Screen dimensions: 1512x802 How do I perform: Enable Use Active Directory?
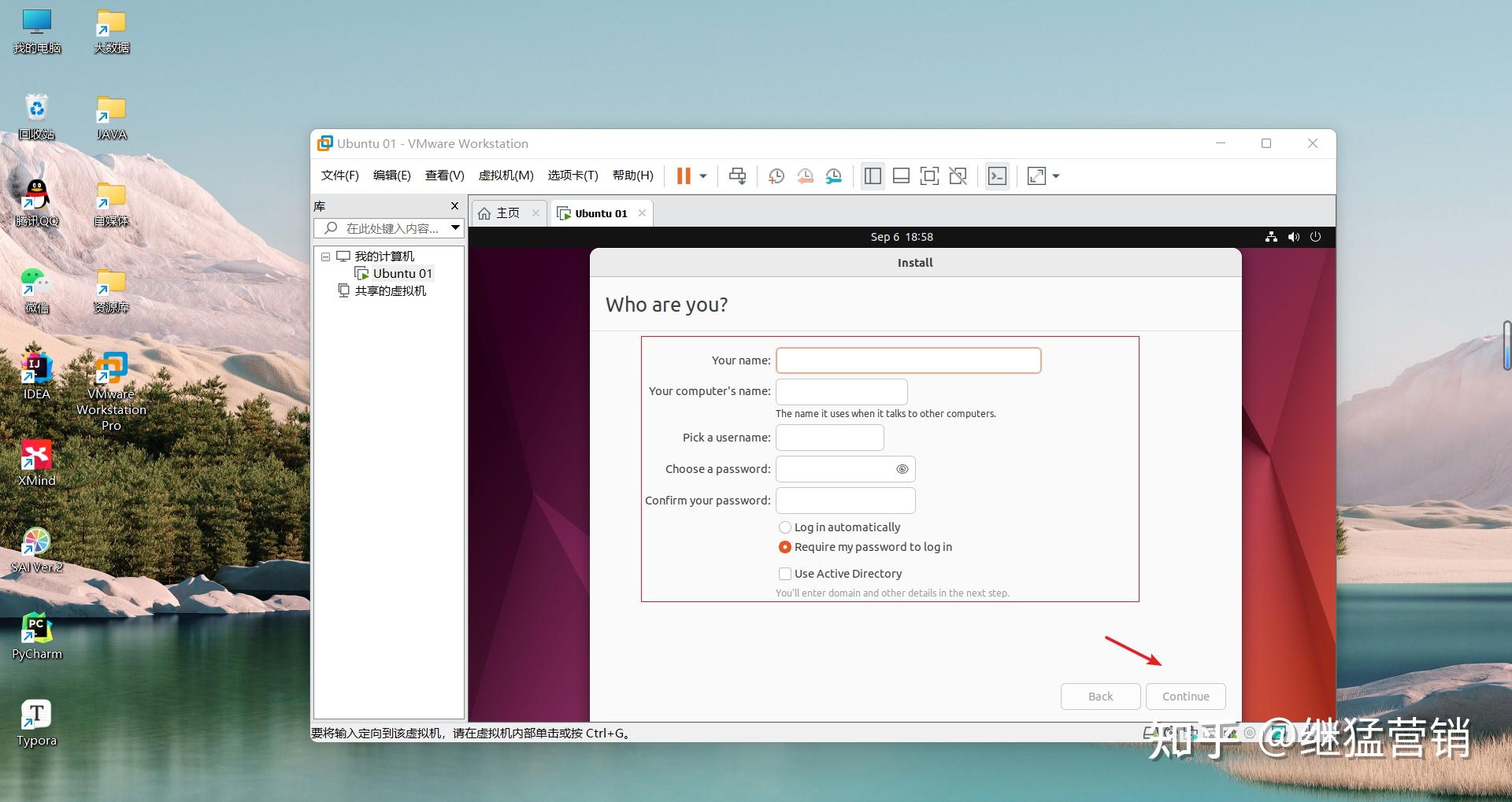point(784,574)
